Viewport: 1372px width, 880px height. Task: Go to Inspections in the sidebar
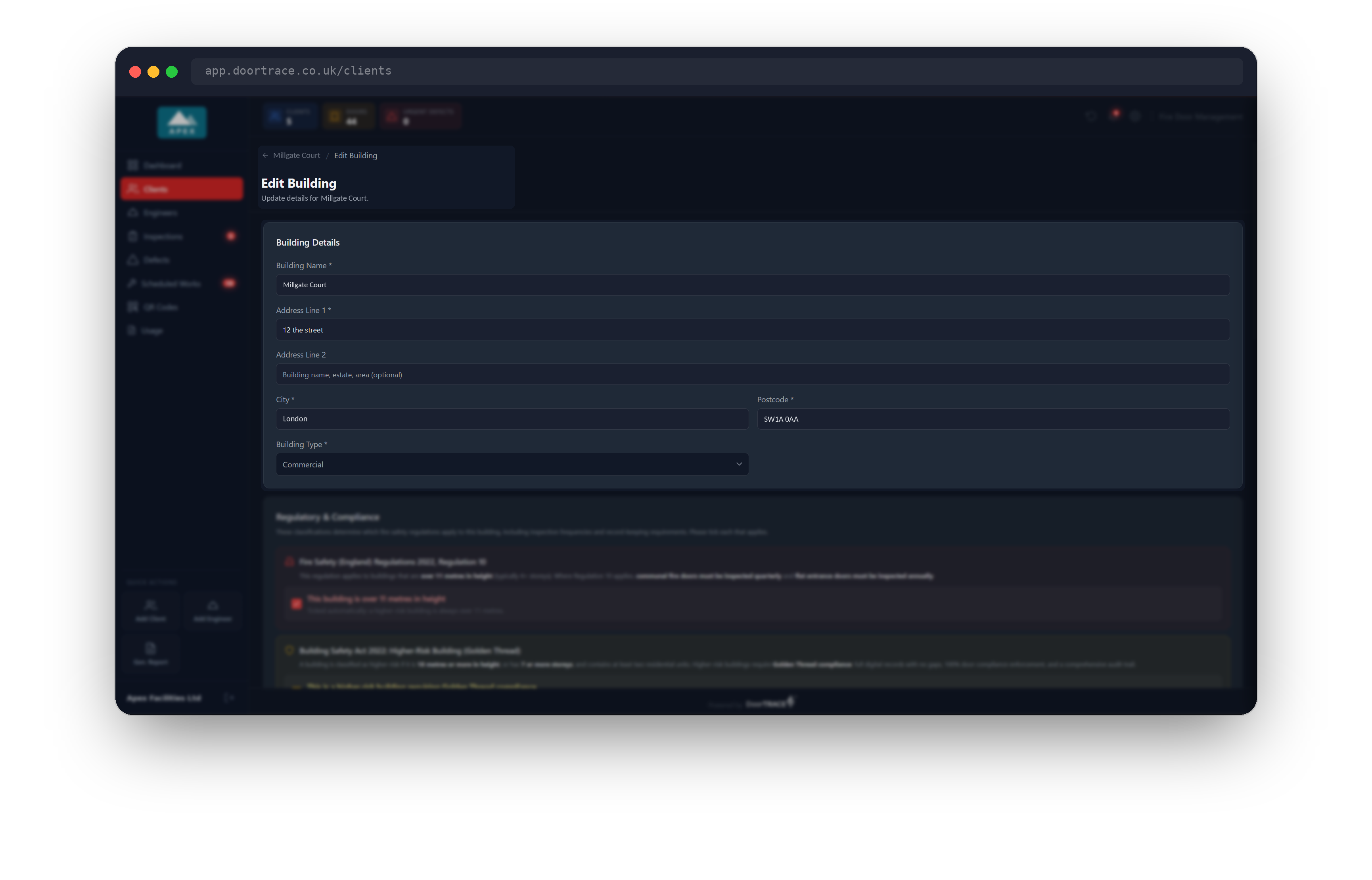(x=182, y=236)
